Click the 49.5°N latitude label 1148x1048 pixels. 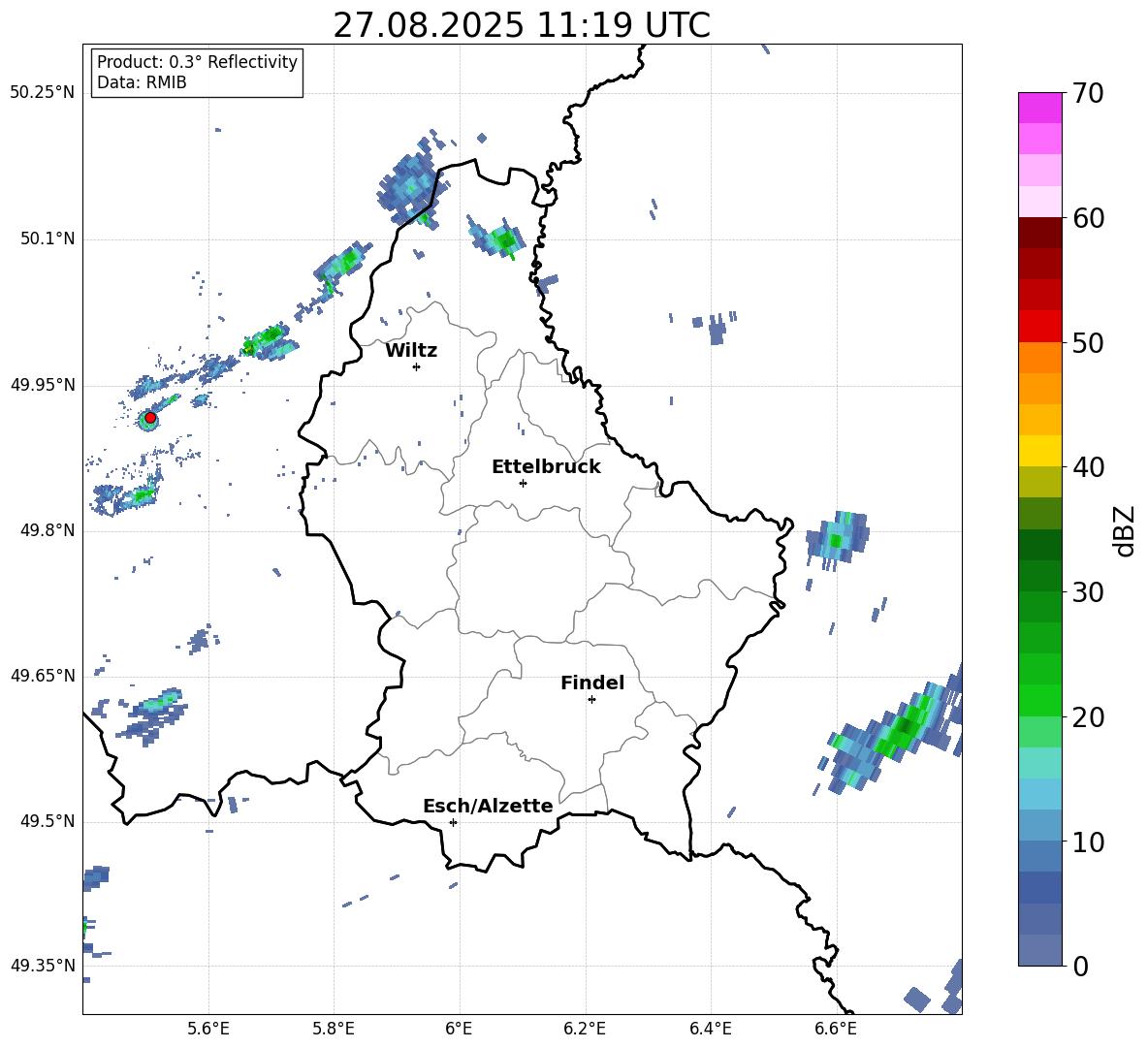(x=48, y=821)
